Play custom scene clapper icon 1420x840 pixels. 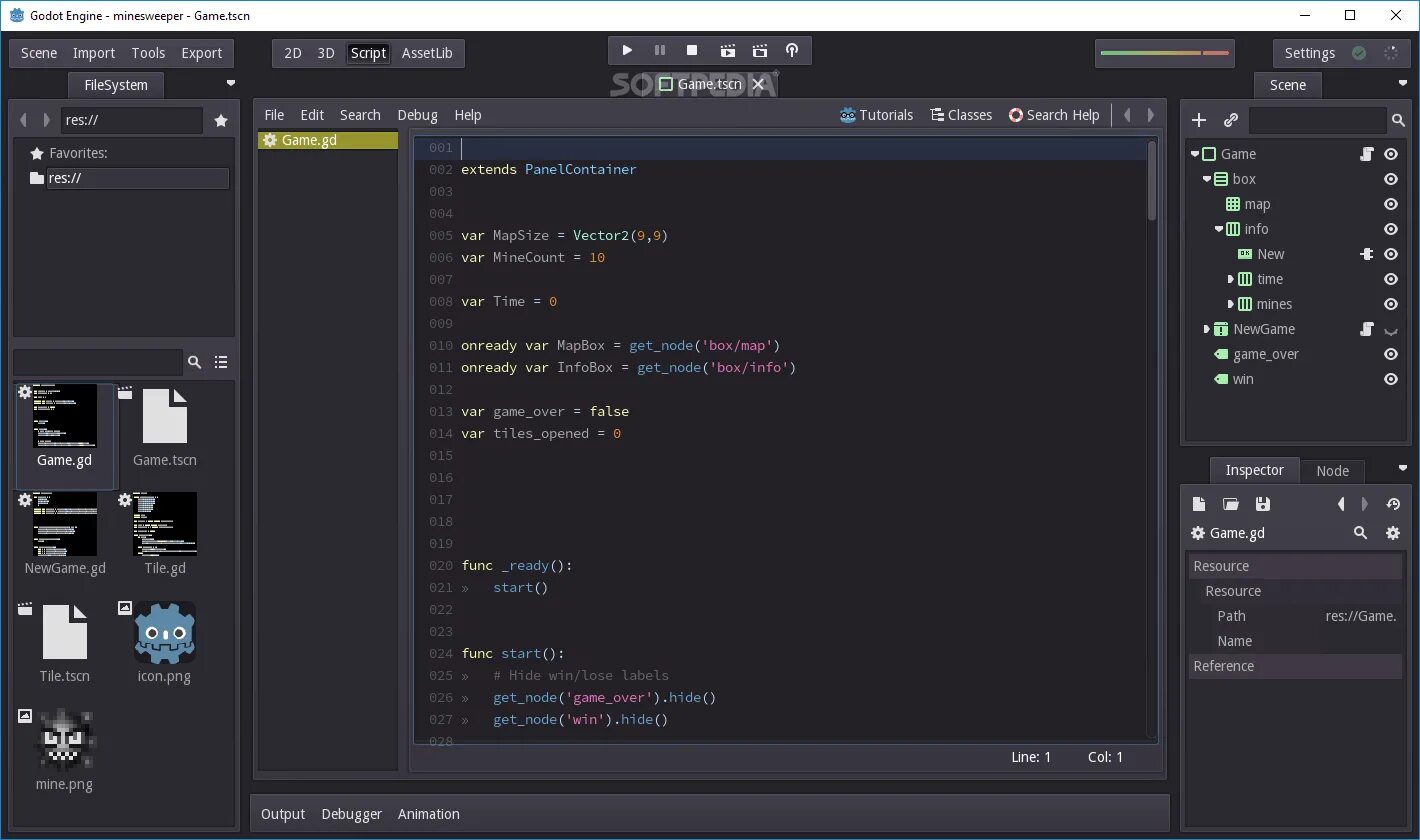(760, 50)
